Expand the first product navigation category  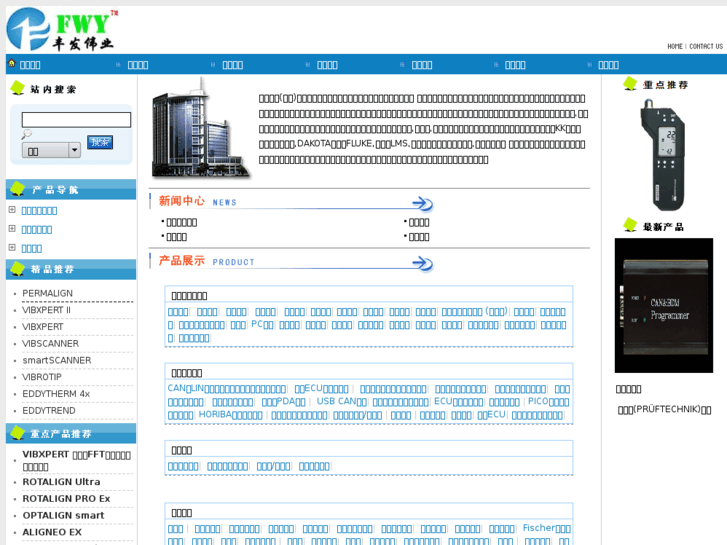(12, 210)
